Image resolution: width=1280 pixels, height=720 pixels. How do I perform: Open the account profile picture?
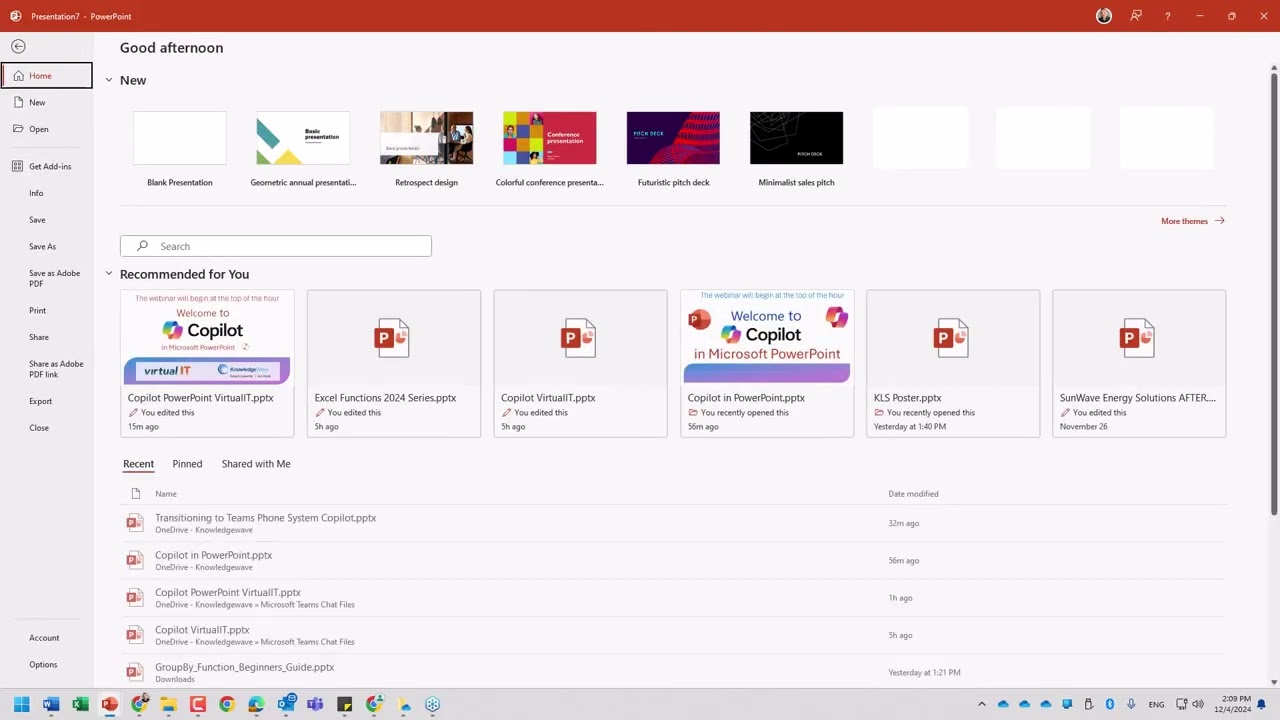point(1104,16)
